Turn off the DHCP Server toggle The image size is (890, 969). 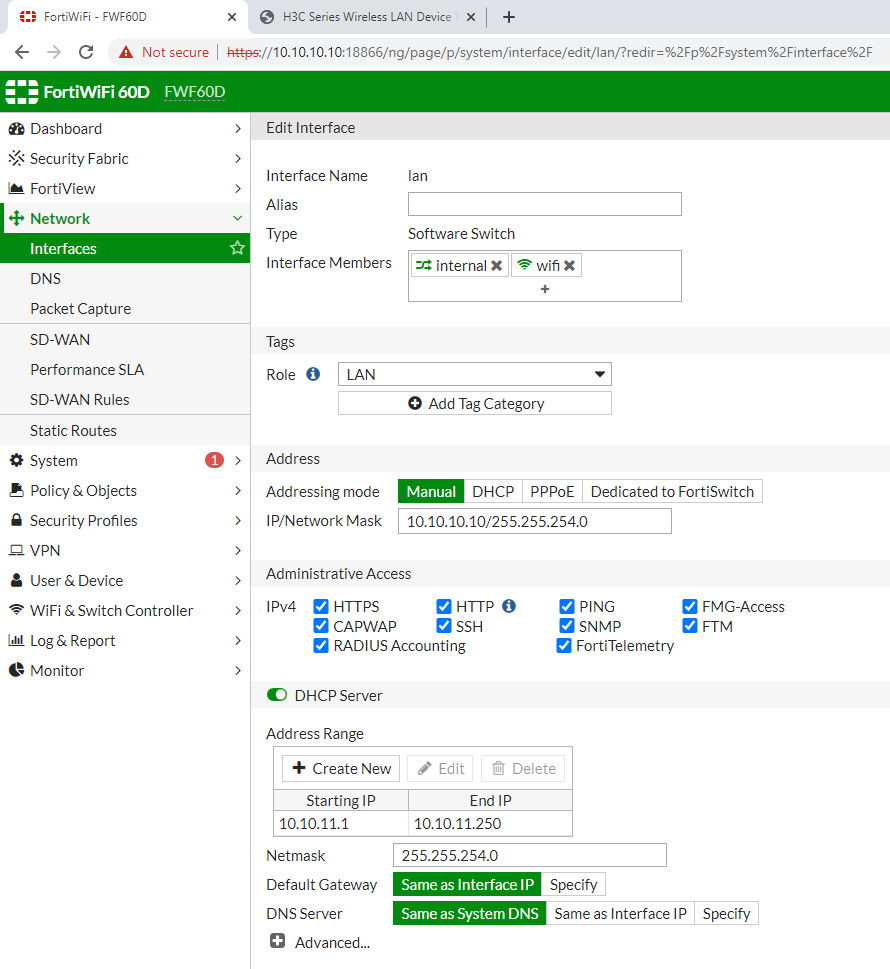tap(277, 695)
